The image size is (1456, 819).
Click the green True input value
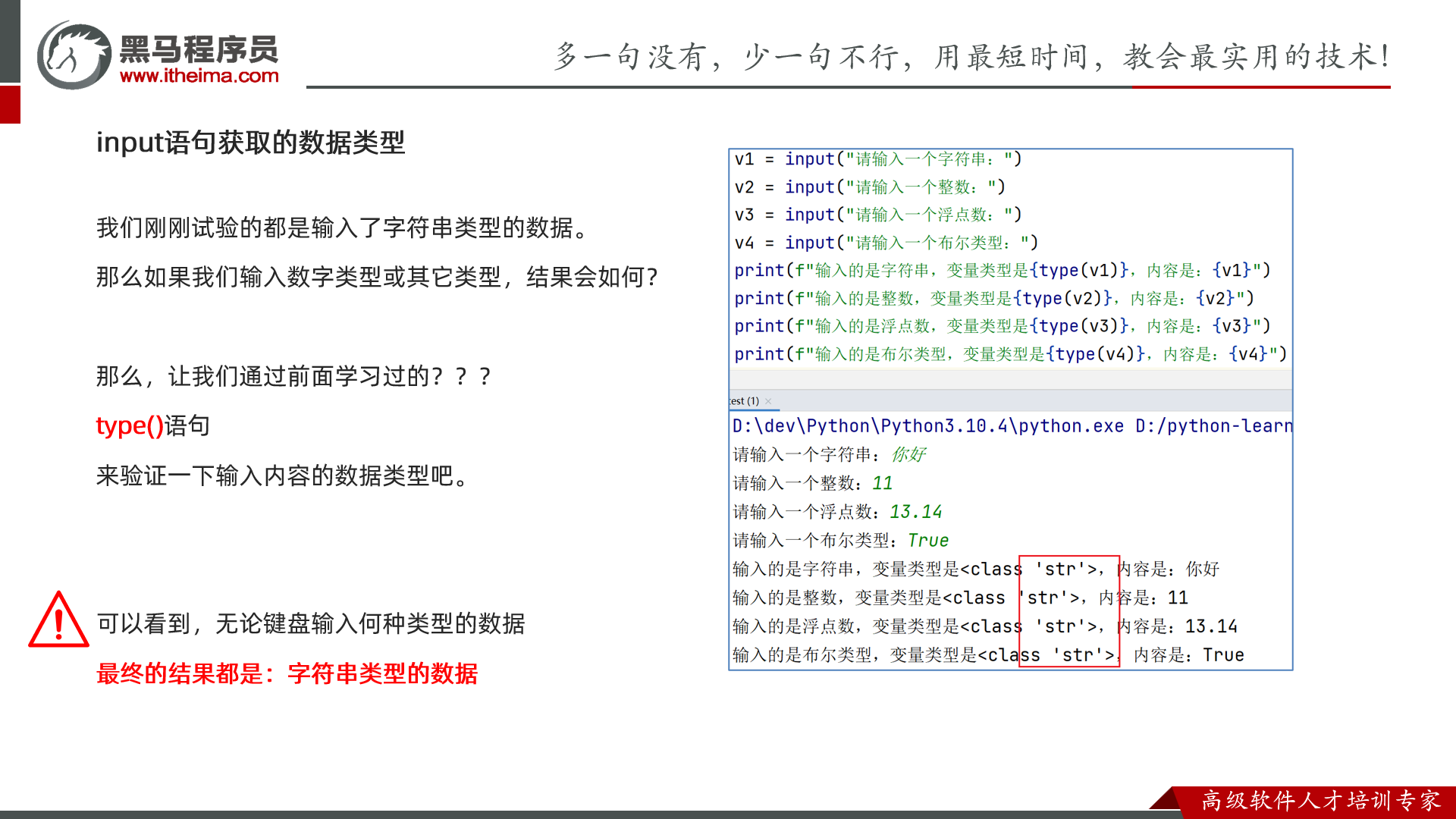927,541
